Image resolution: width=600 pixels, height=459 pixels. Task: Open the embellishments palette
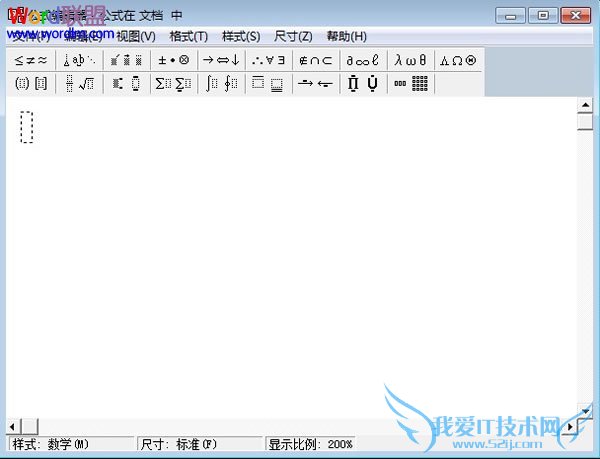(x=127, y=60)
